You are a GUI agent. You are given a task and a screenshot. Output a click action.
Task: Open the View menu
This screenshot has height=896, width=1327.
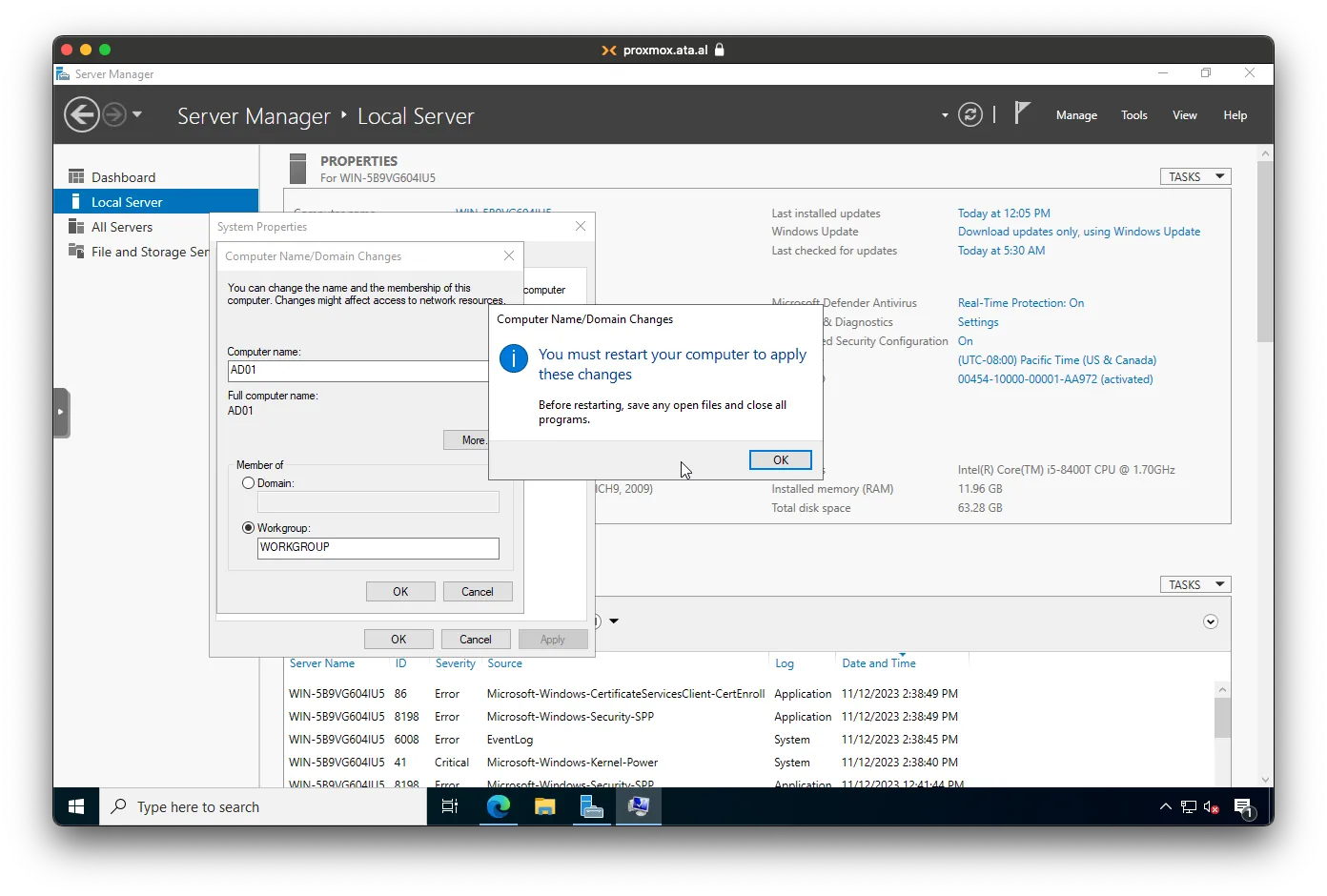tap(1184, 115)
